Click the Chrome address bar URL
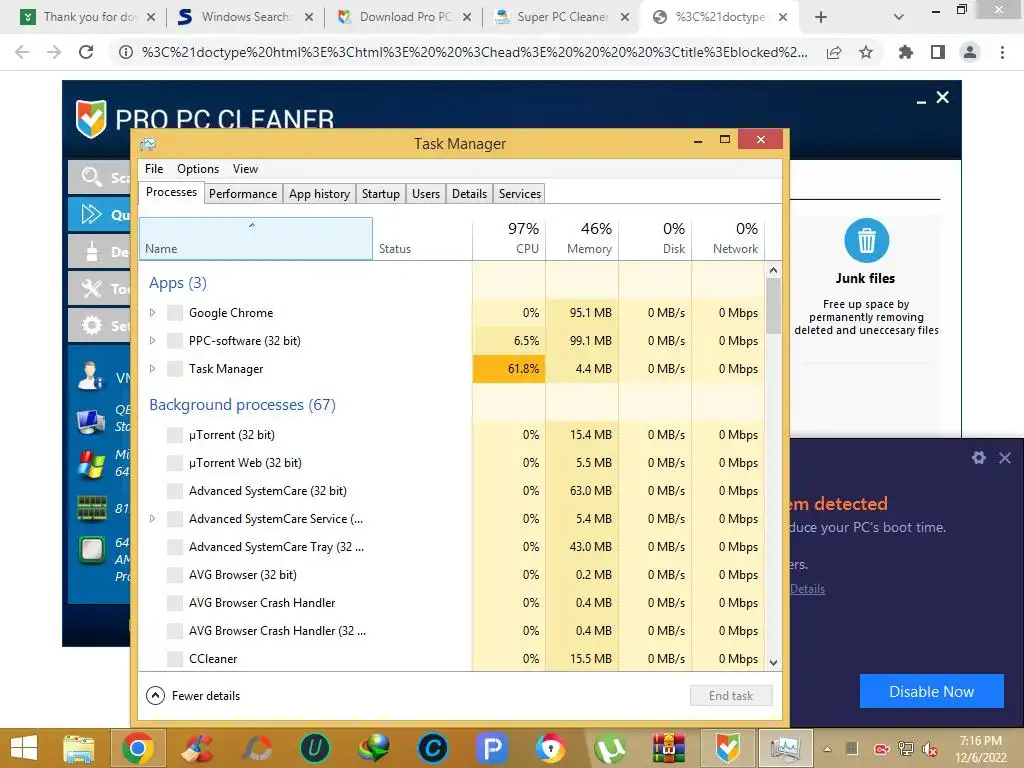 pyautogui.click(x=474, y=52)
